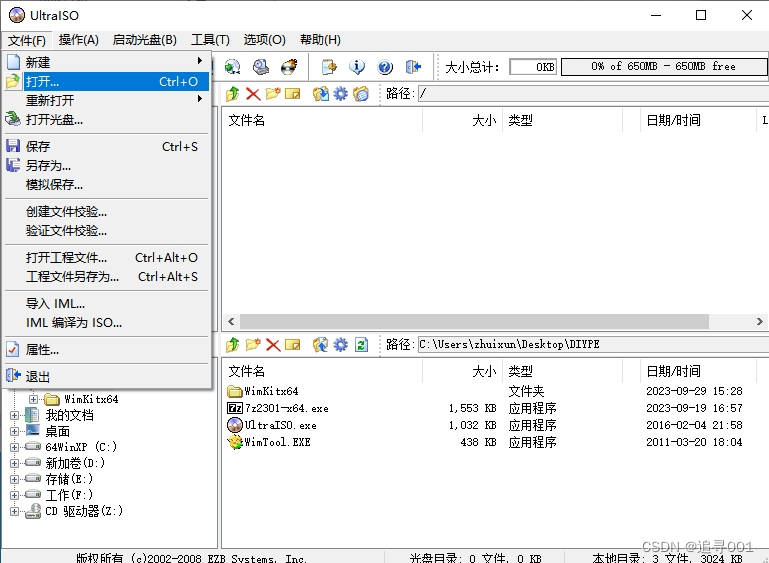Expand the 我的文档 tree node

14,415
